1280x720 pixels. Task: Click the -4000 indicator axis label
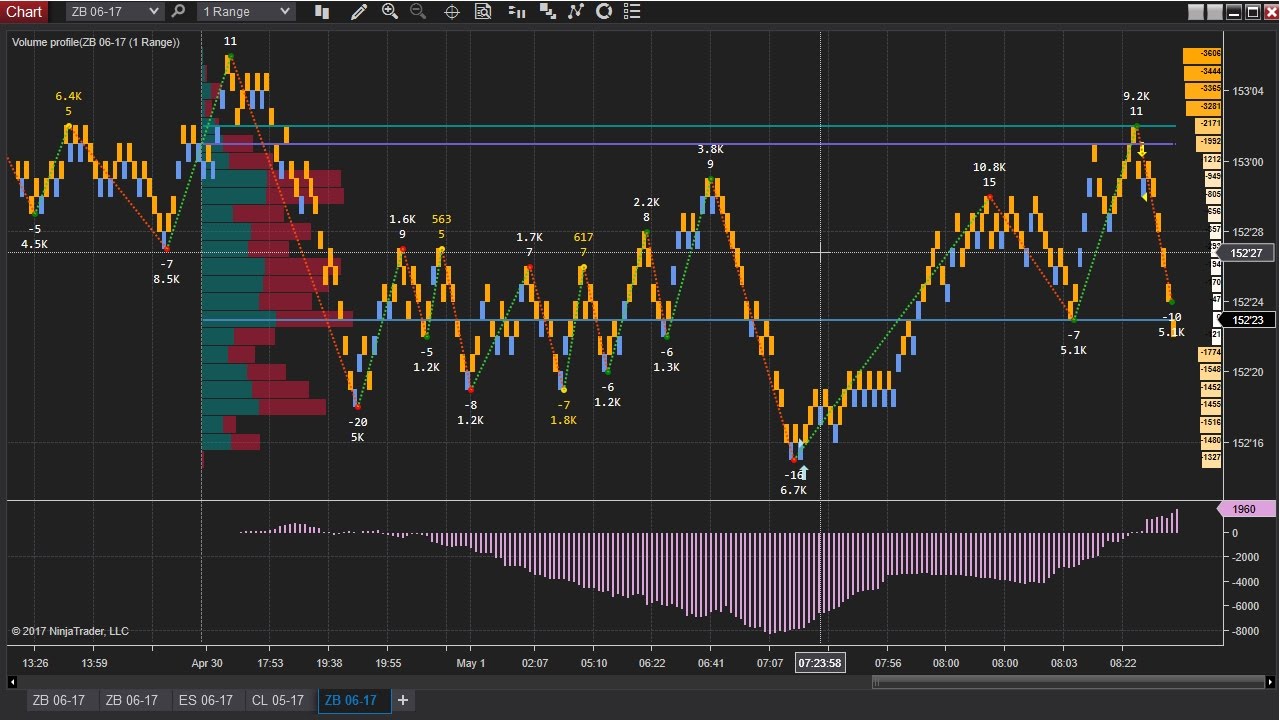tap(1245, 582)
